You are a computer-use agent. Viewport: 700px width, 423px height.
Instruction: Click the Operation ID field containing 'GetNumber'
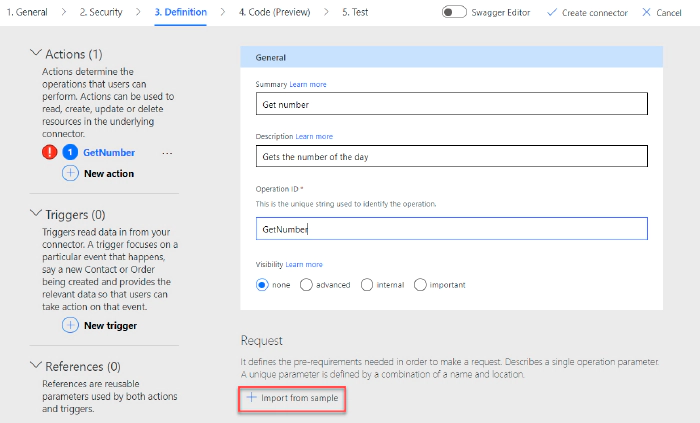point(452,228)
